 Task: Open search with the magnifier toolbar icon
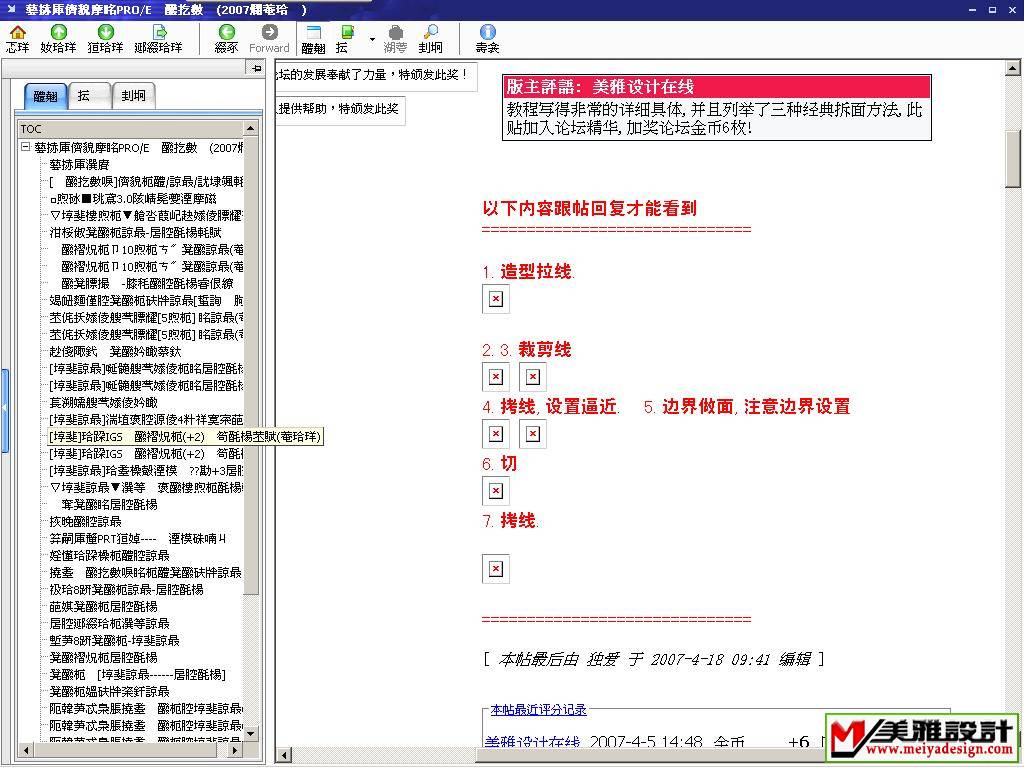point(430,39)
